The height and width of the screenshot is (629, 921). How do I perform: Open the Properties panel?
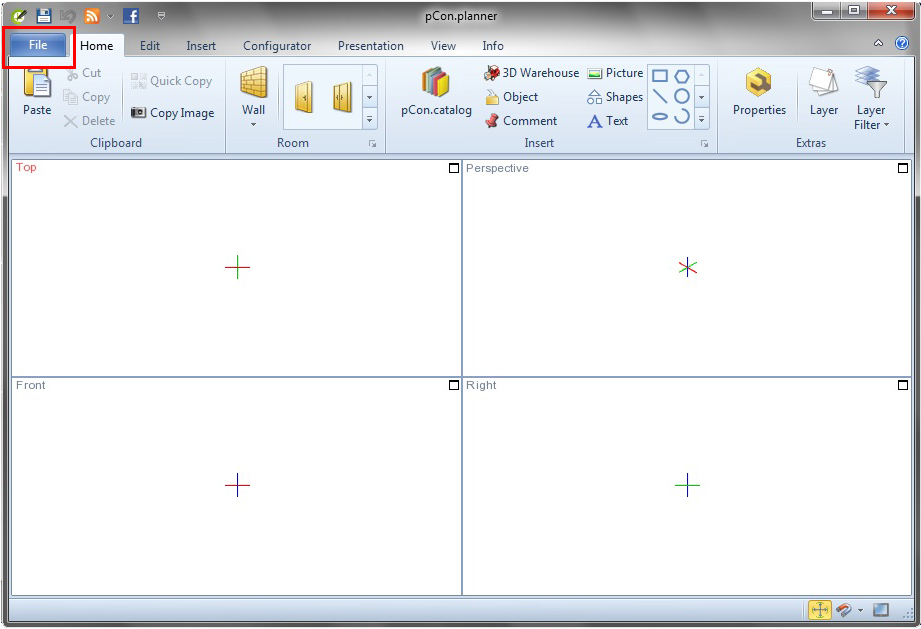point(759,91)
